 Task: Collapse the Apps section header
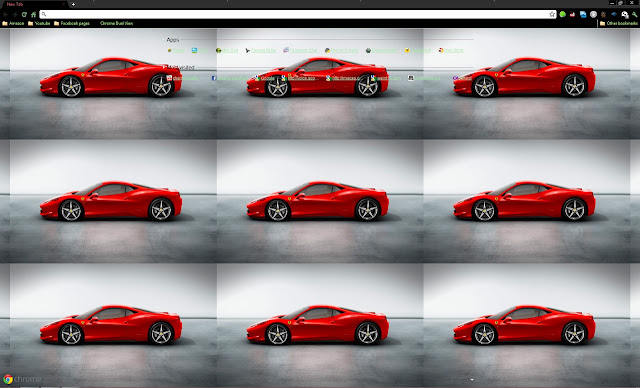tap(173, 40)
